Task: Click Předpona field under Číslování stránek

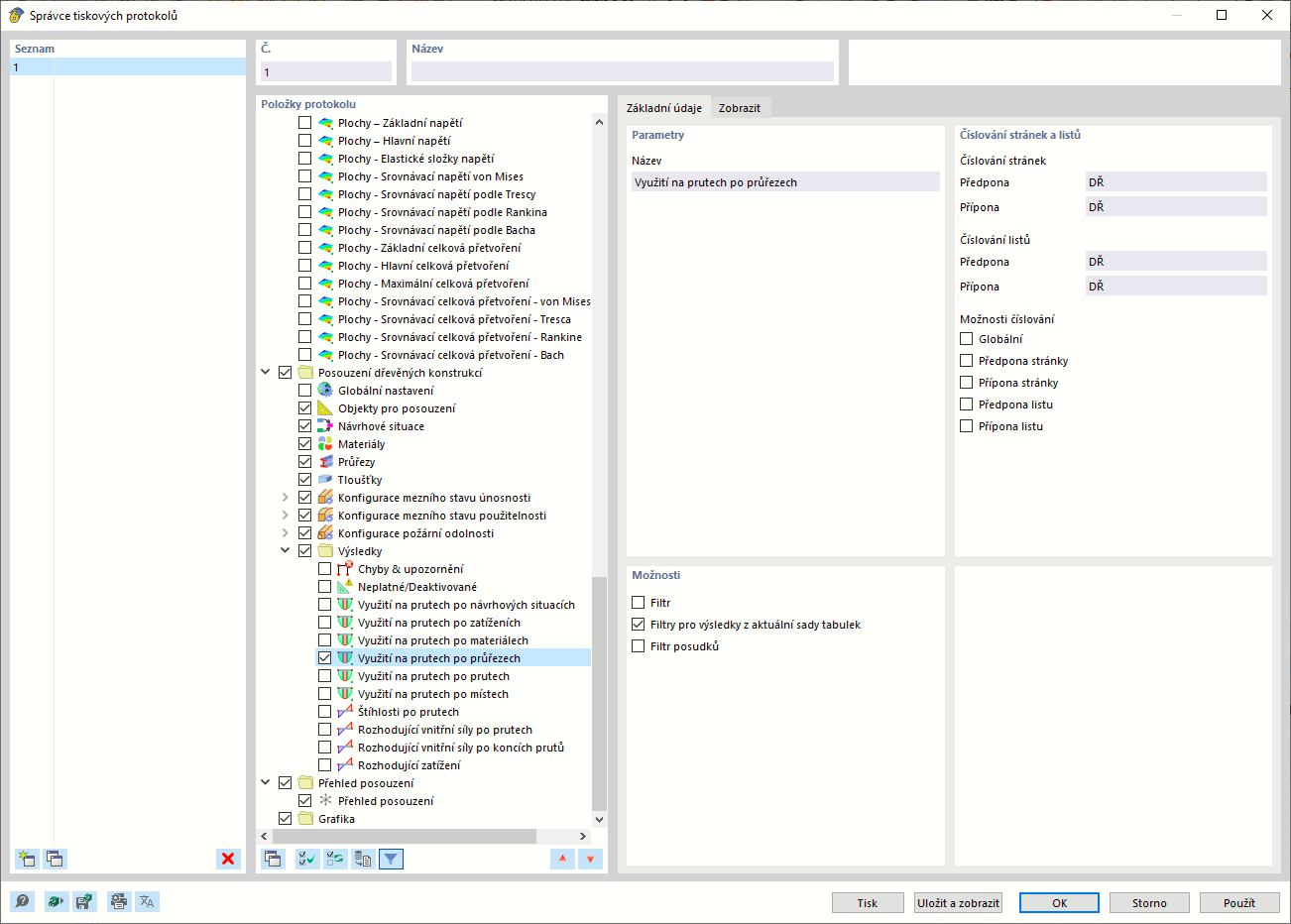Action: 1177,182
